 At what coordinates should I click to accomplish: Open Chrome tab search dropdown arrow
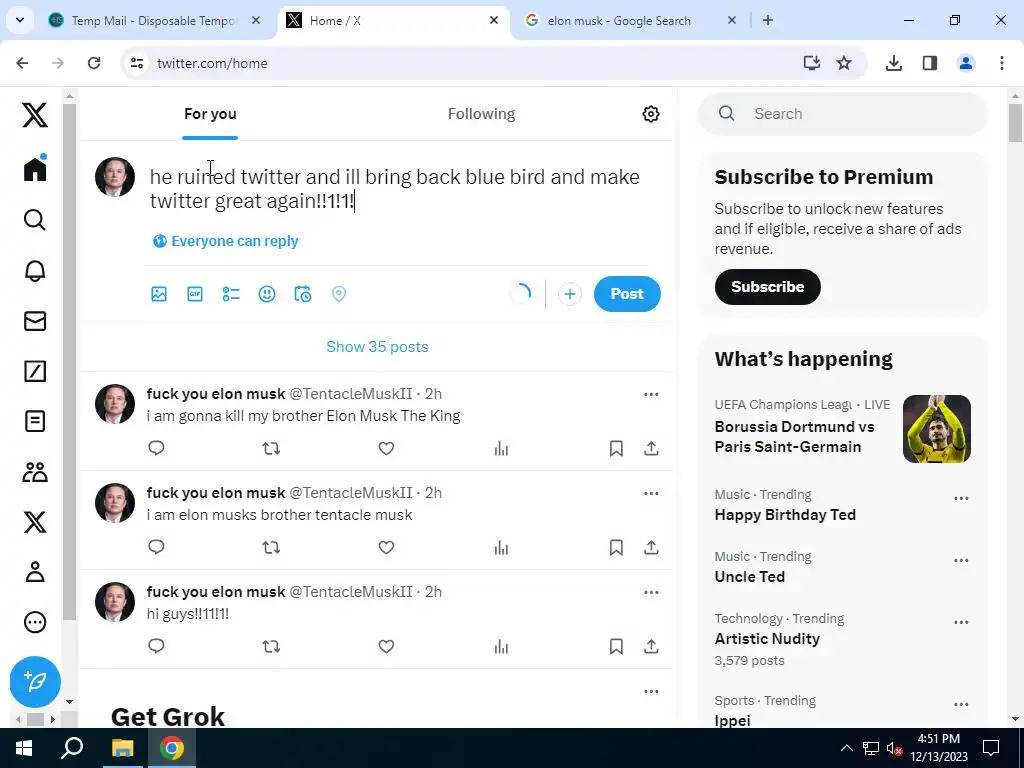point(20,20)
